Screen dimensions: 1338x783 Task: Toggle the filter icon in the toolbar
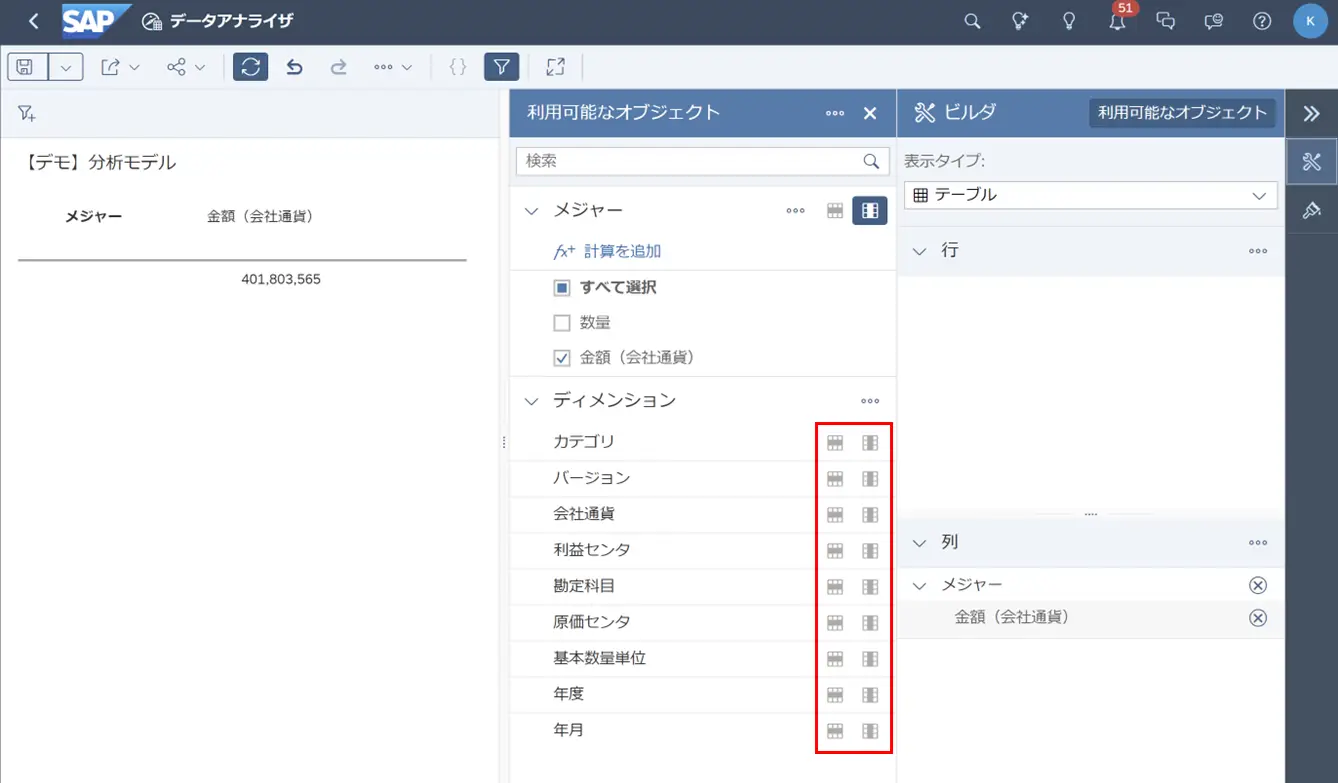502,67
